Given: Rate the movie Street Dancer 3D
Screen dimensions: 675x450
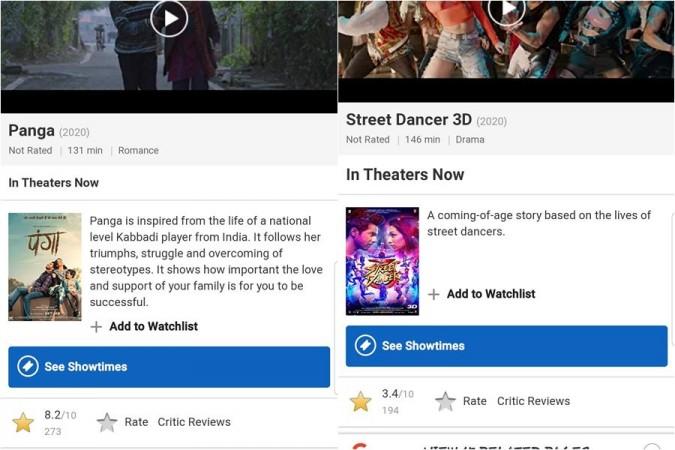Looking at the screenshot, I should (475, 401).
